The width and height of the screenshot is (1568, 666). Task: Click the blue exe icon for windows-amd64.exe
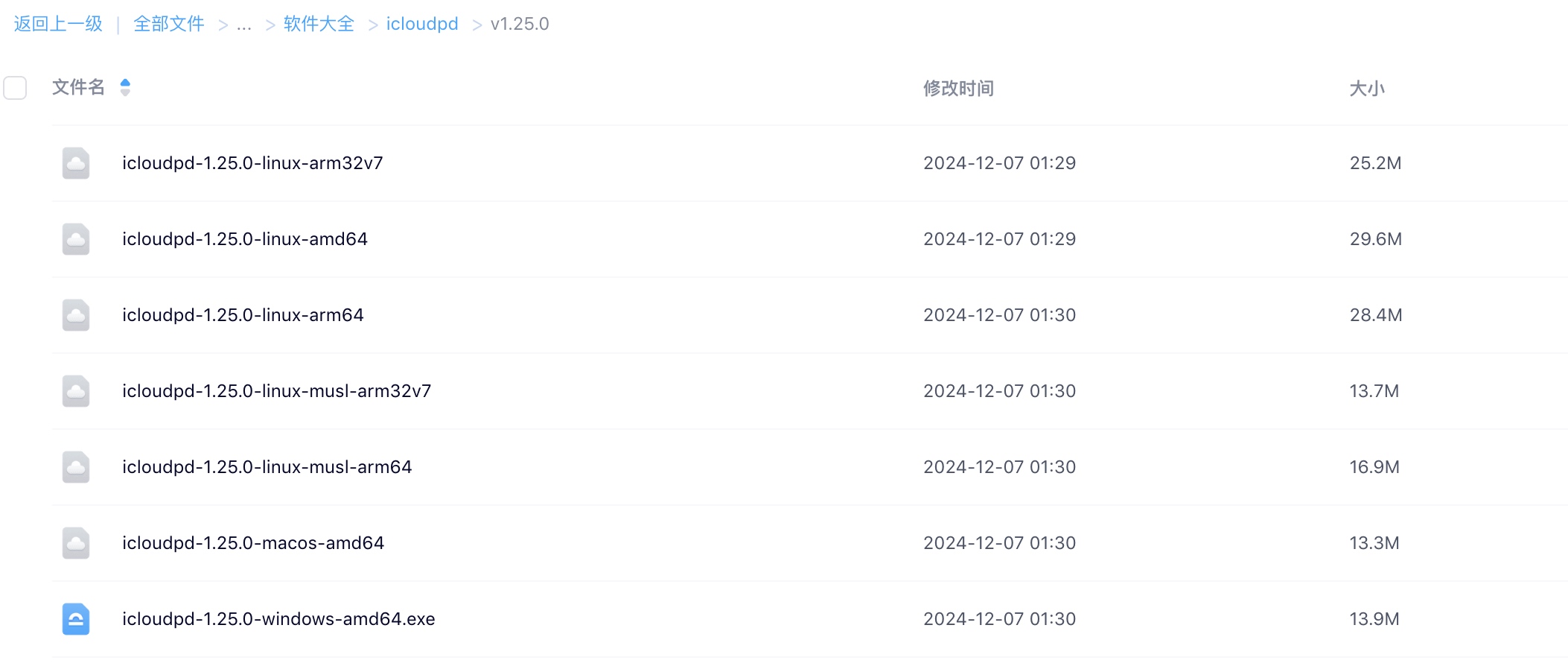tap(76, 619)
